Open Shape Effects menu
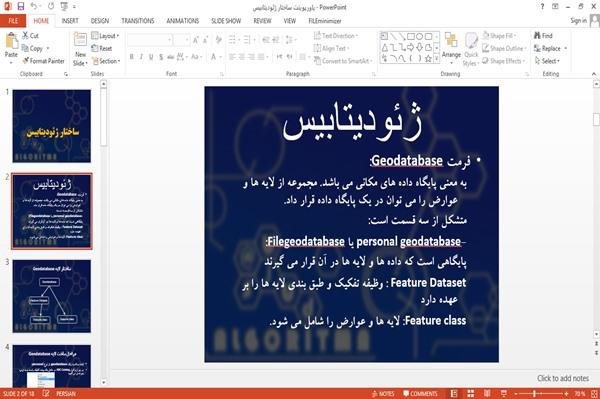The height and width of the screenshot is (399, 600). click(504, 61)
